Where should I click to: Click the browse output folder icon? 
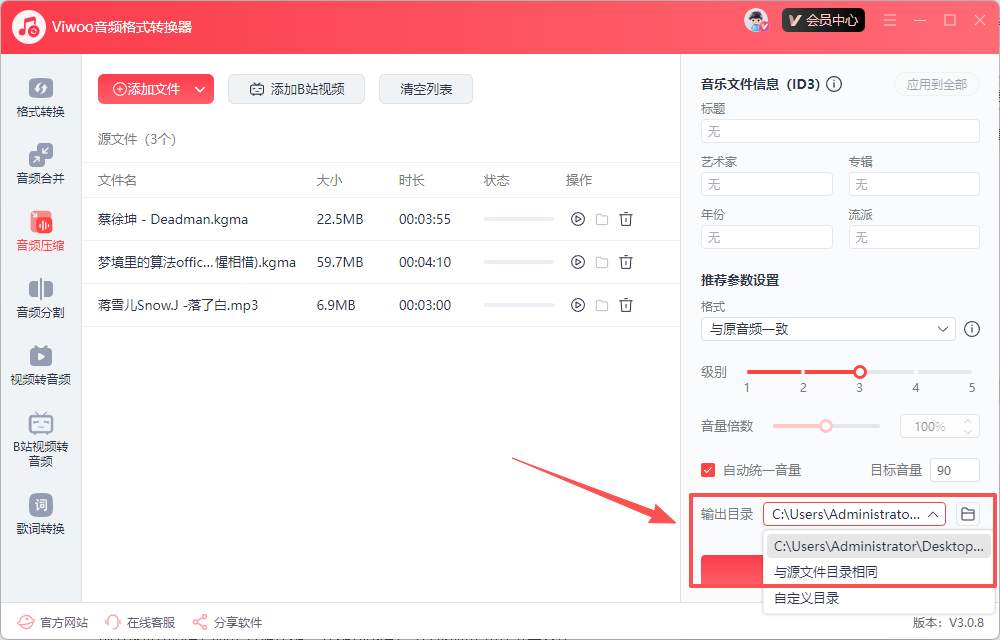pyautogui.click(x=967, y=514)
